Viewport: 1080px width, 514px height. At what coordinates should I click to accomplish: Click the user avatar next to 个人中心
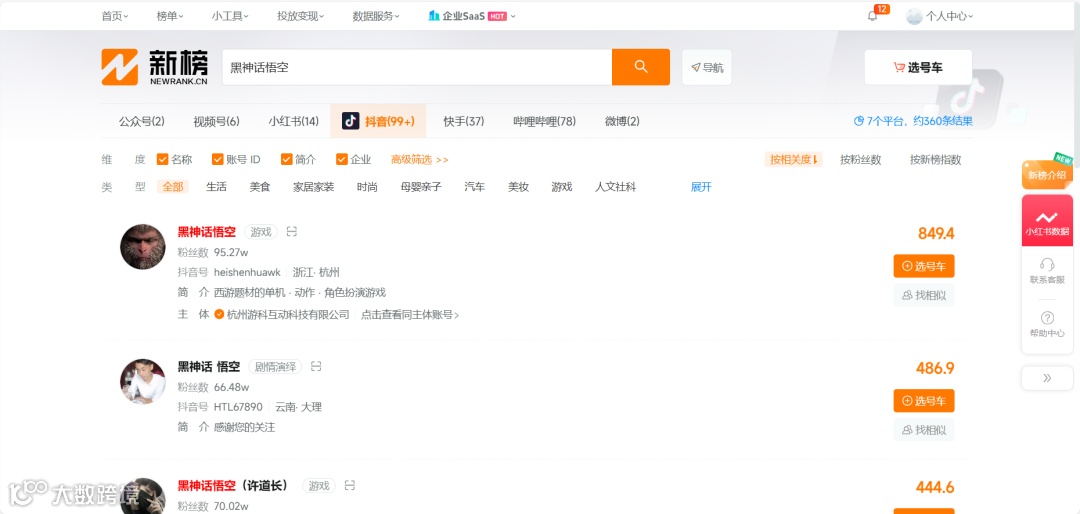click(914, 17)
